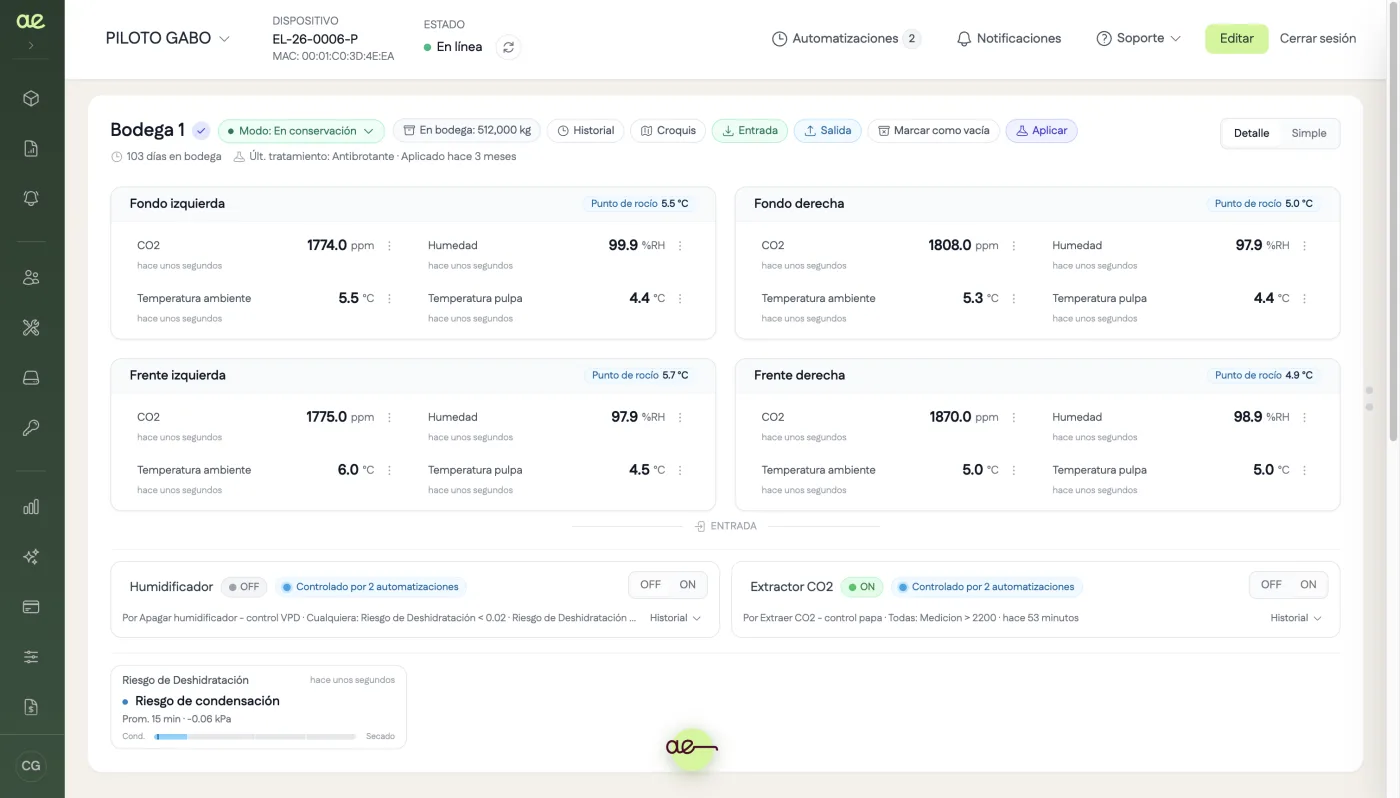Open the CG user avatar

pos(31,766)
